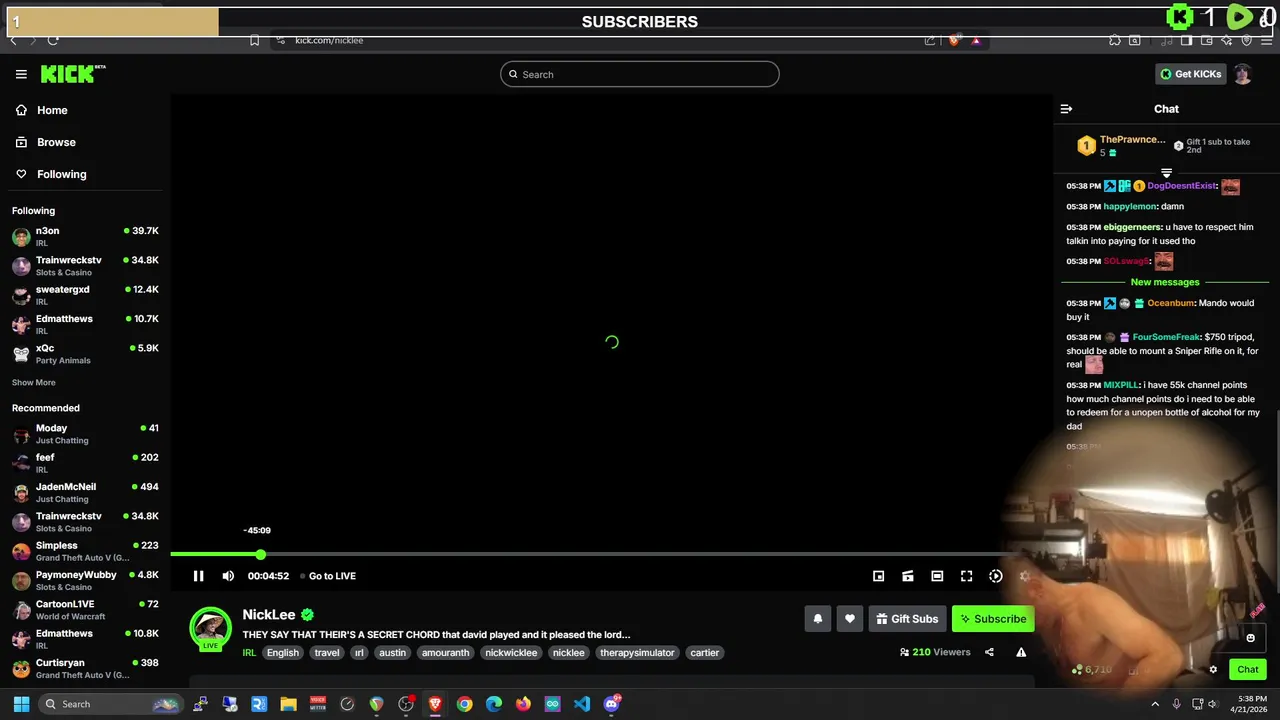Open the playback speed control icon
The image size is (1280, 720).
tap(996, 576)
